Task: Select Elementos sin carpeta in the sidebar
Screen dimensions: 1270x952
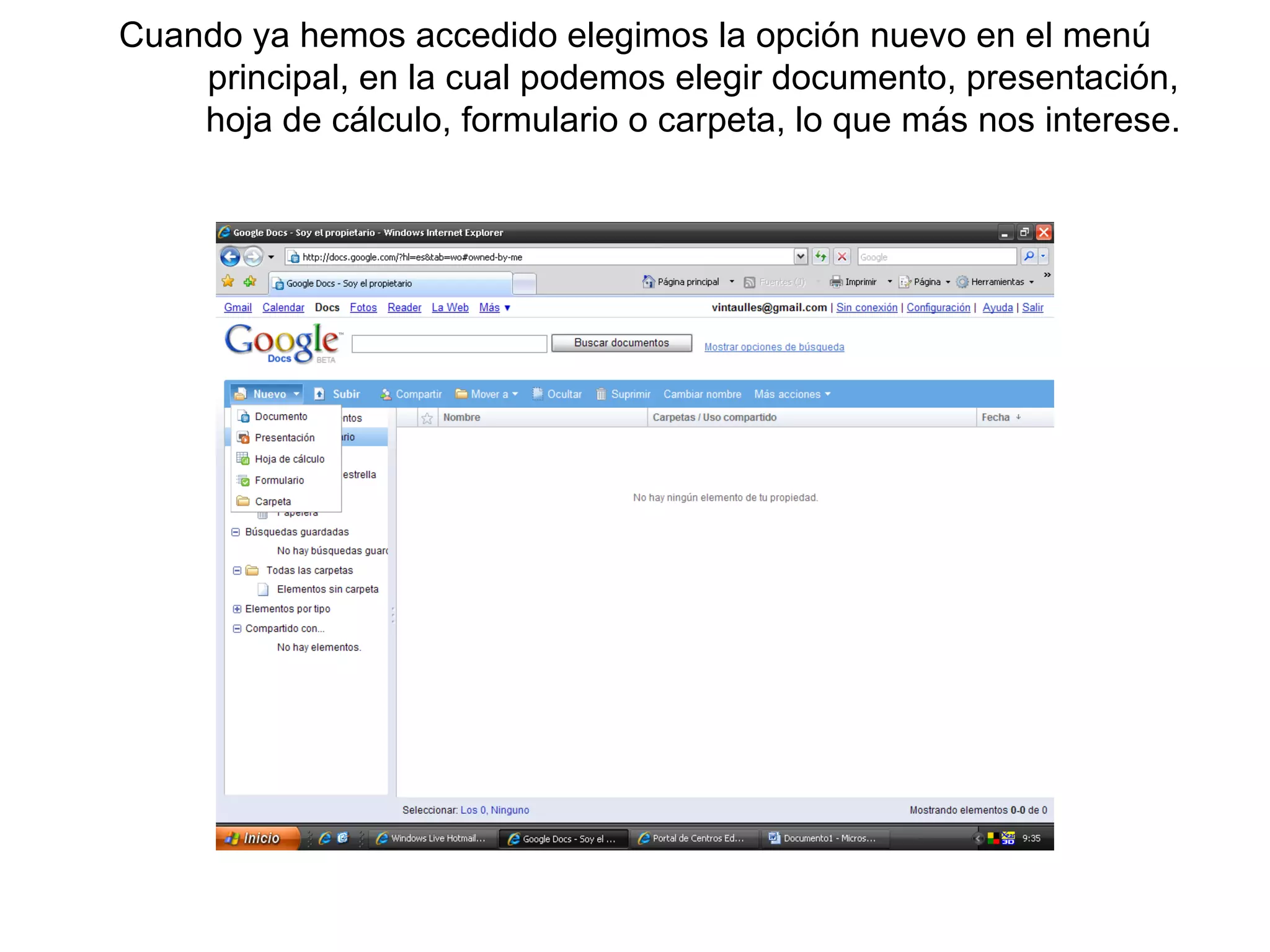Action: click(x=327, y=589)
